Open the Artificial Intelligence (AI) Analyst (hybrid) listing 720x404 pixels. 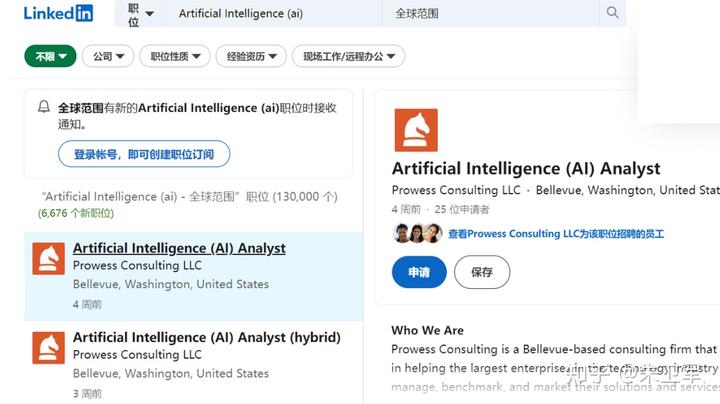[207, 337]
